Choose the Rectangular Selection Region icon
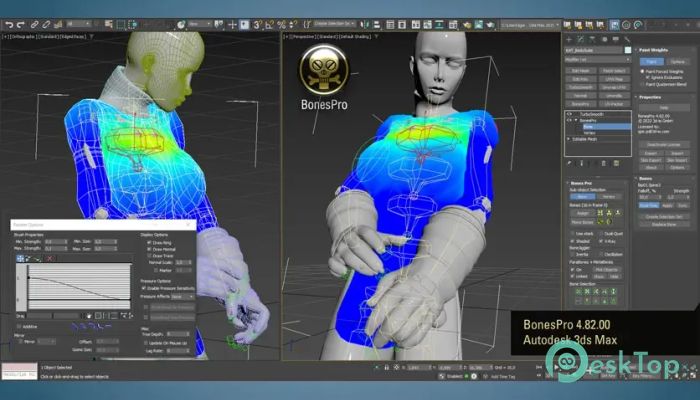The image size is (700, 400). click(121, 25)
